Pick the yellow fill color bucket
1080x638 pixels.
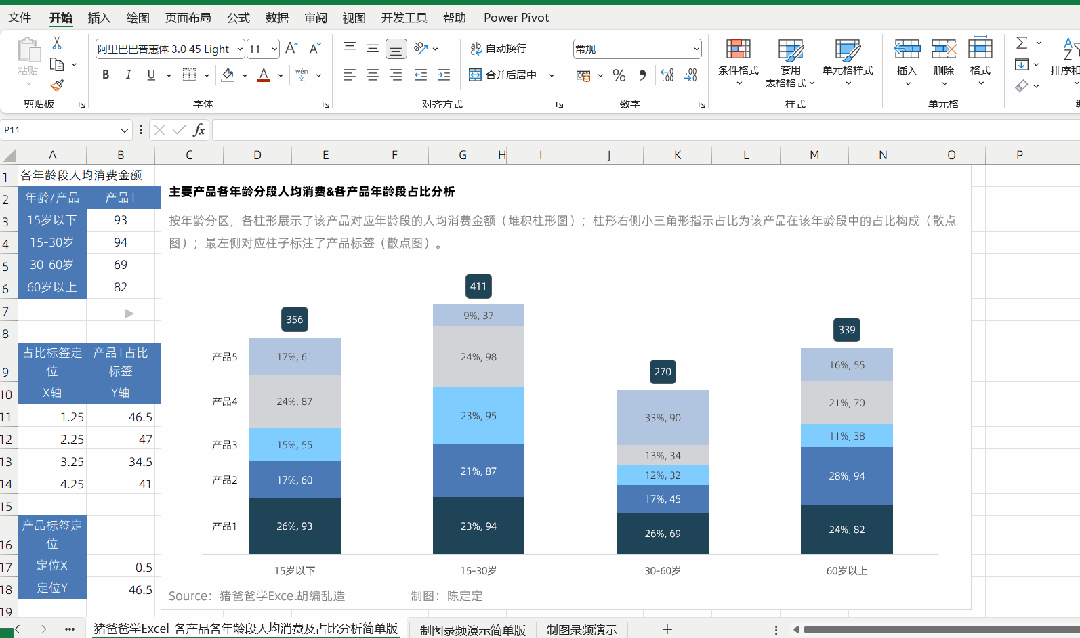(227, 74)
